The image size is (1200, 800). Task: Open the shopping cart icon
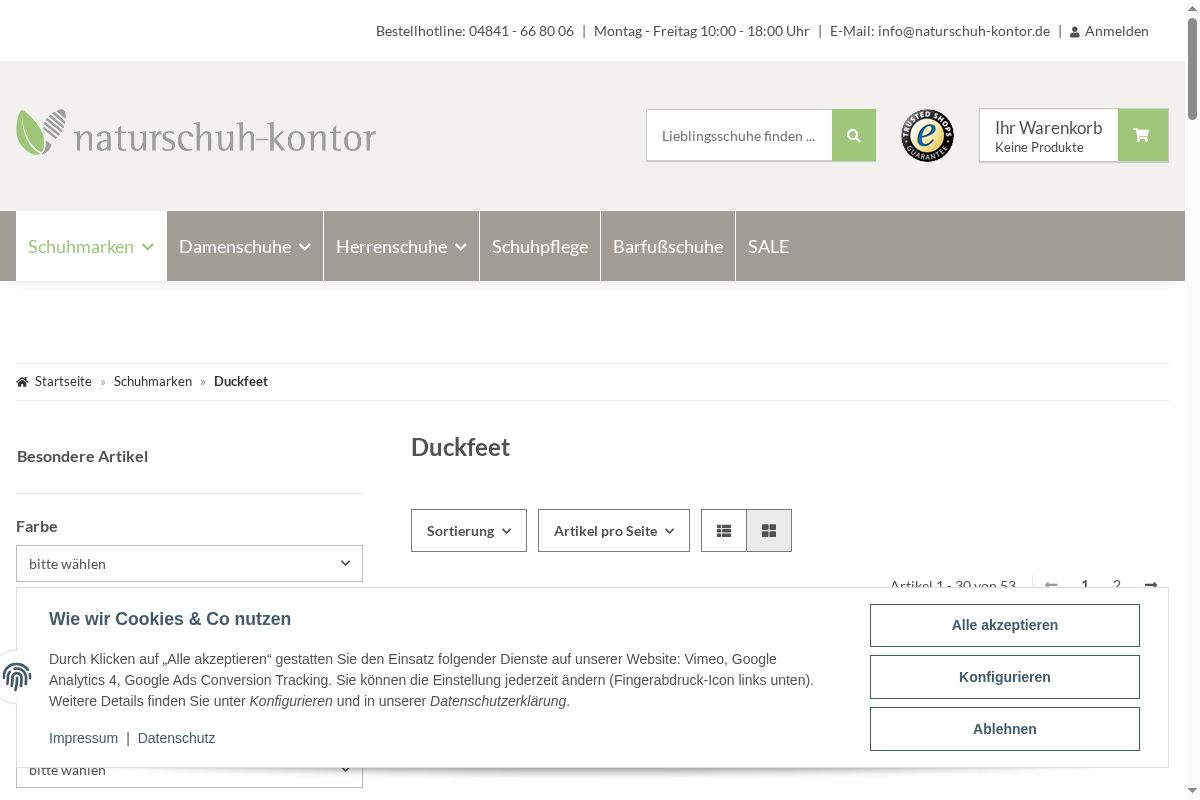click(1142, 136)
